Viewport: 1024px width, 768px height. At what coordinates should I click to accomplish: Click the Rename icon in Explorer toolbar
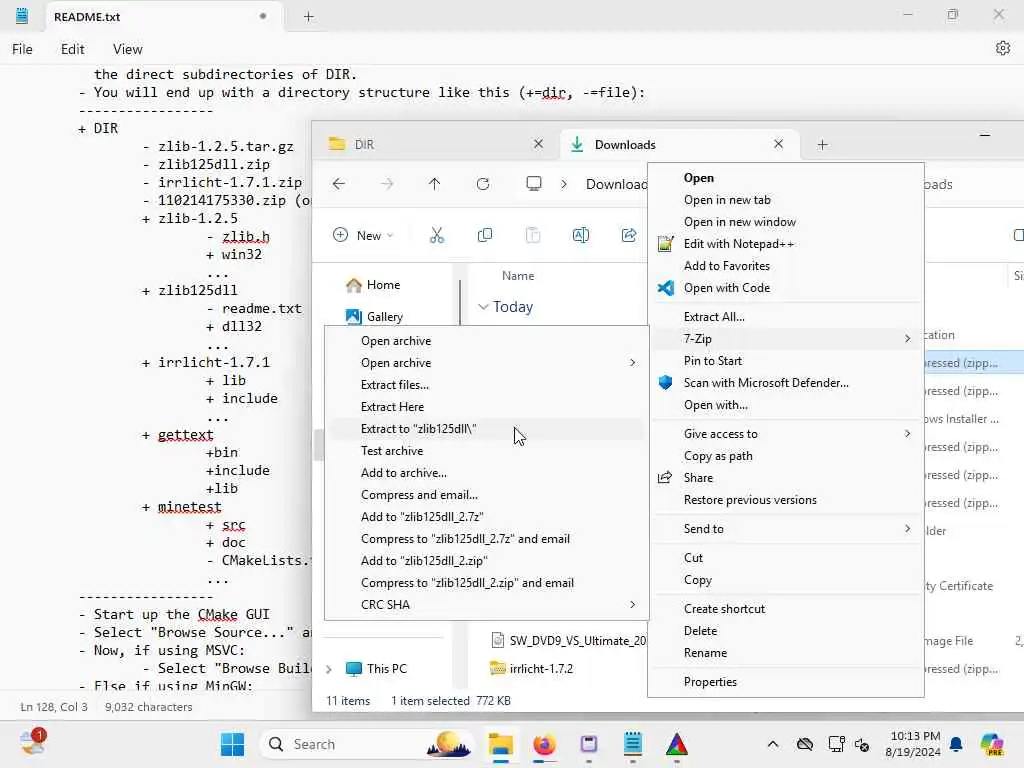pyautogui.click(x=581, y=236)
